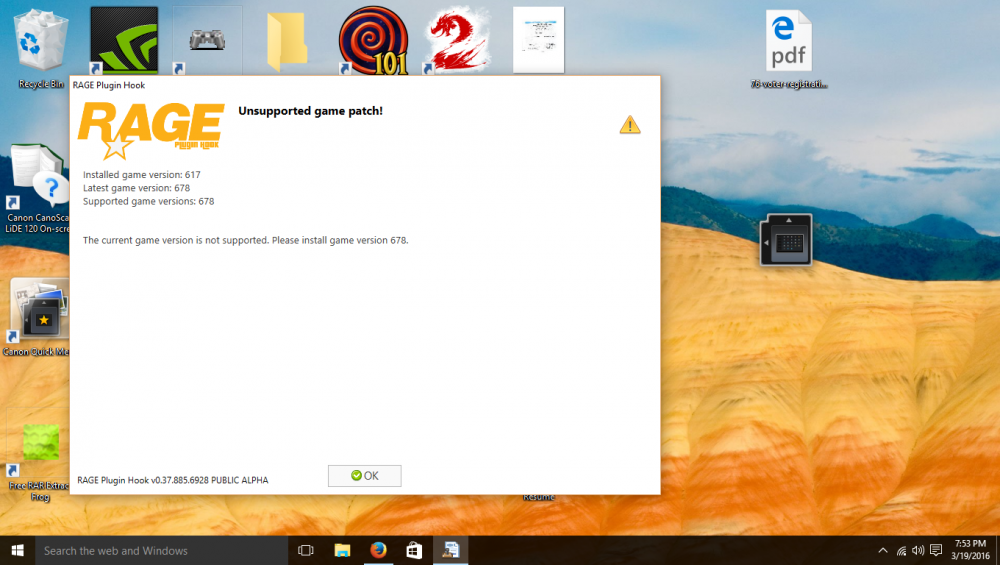Click 'Latest game version: 678' text
1000x565 pixels.
click(136, 188)
